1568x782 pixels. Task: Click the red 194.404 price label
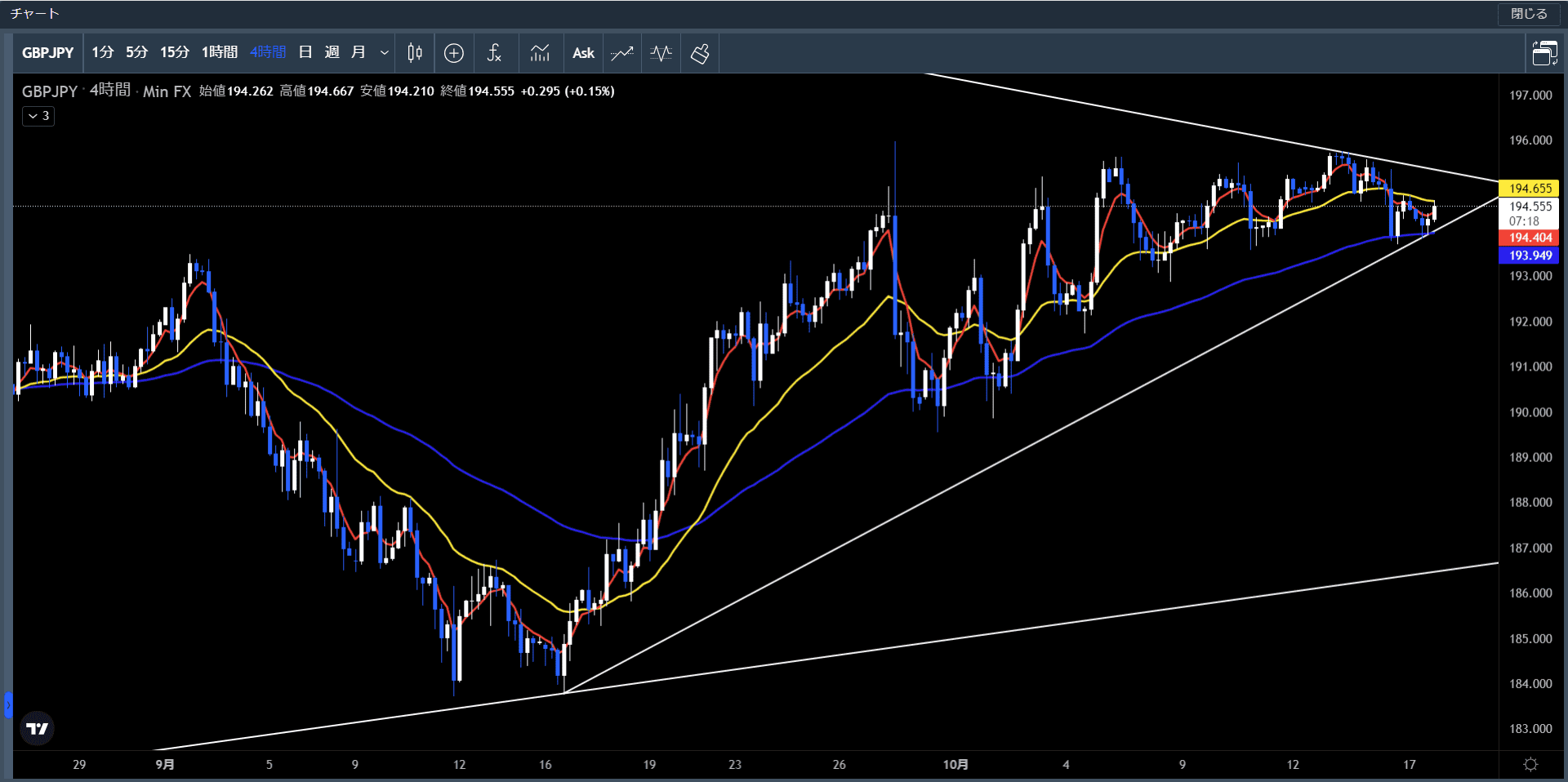point(1530,238)
